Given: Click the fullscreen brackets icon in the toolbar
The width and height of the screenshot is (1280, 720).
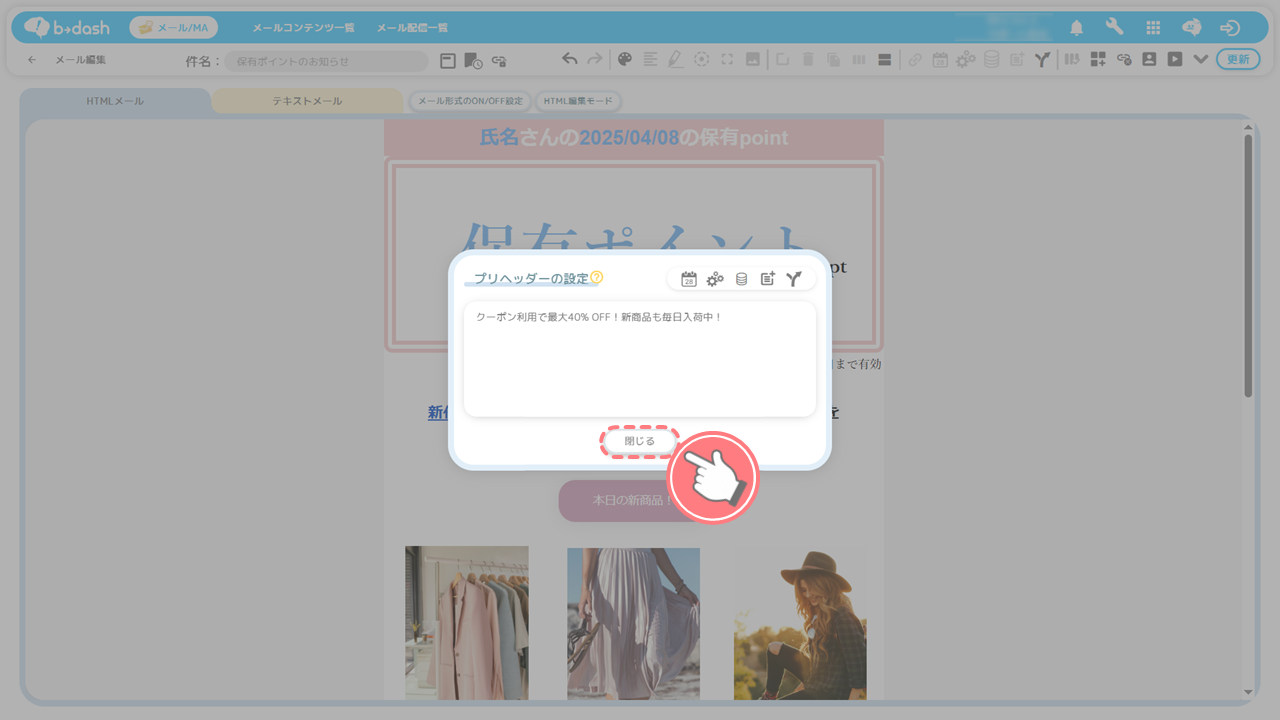Looking at the screenshot, I should click(727, 60).
